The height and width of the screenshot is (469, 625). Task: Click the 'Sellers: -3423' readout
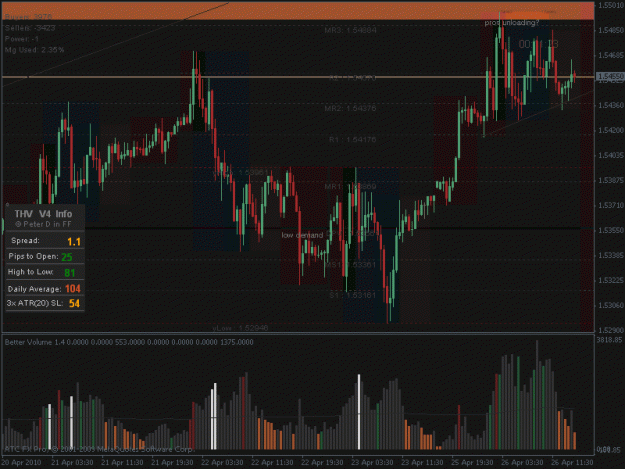pyautogui.click(x=30, y=28)
